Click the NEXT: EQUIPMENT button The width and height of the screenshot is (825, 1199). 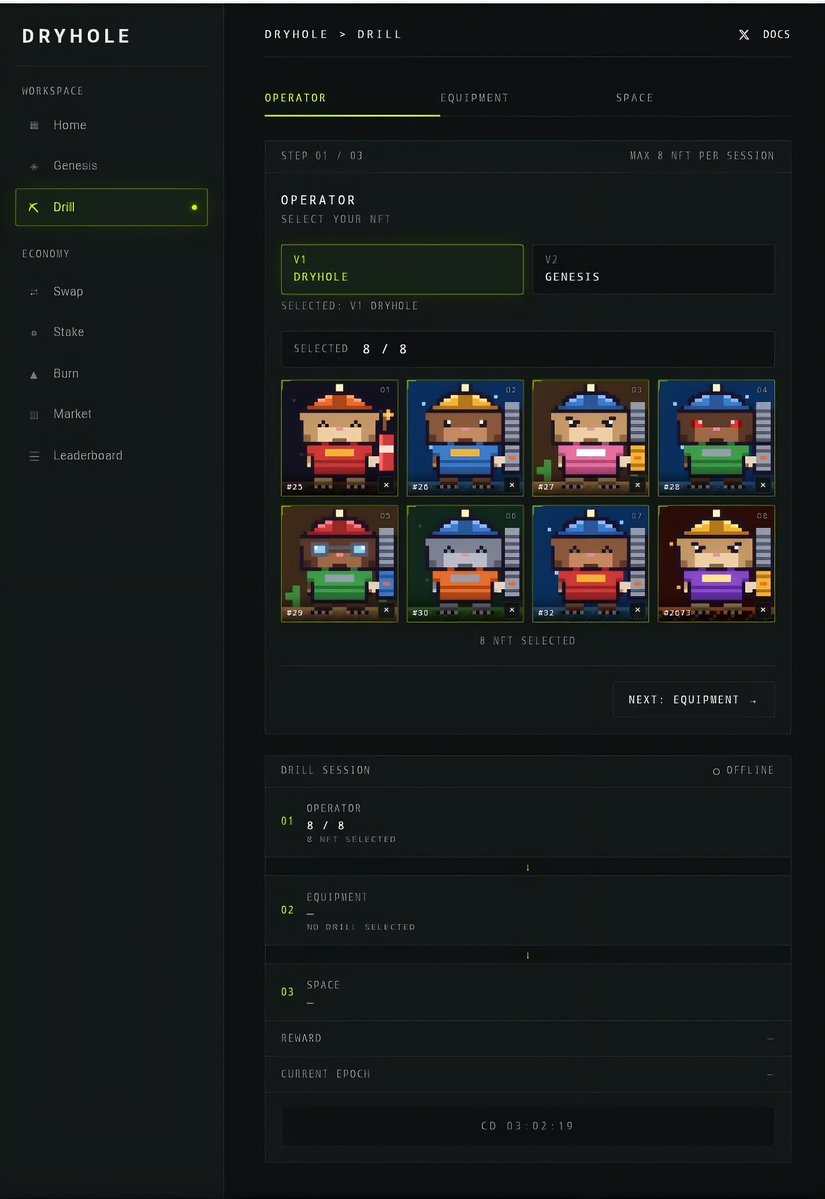pos(693,700)
